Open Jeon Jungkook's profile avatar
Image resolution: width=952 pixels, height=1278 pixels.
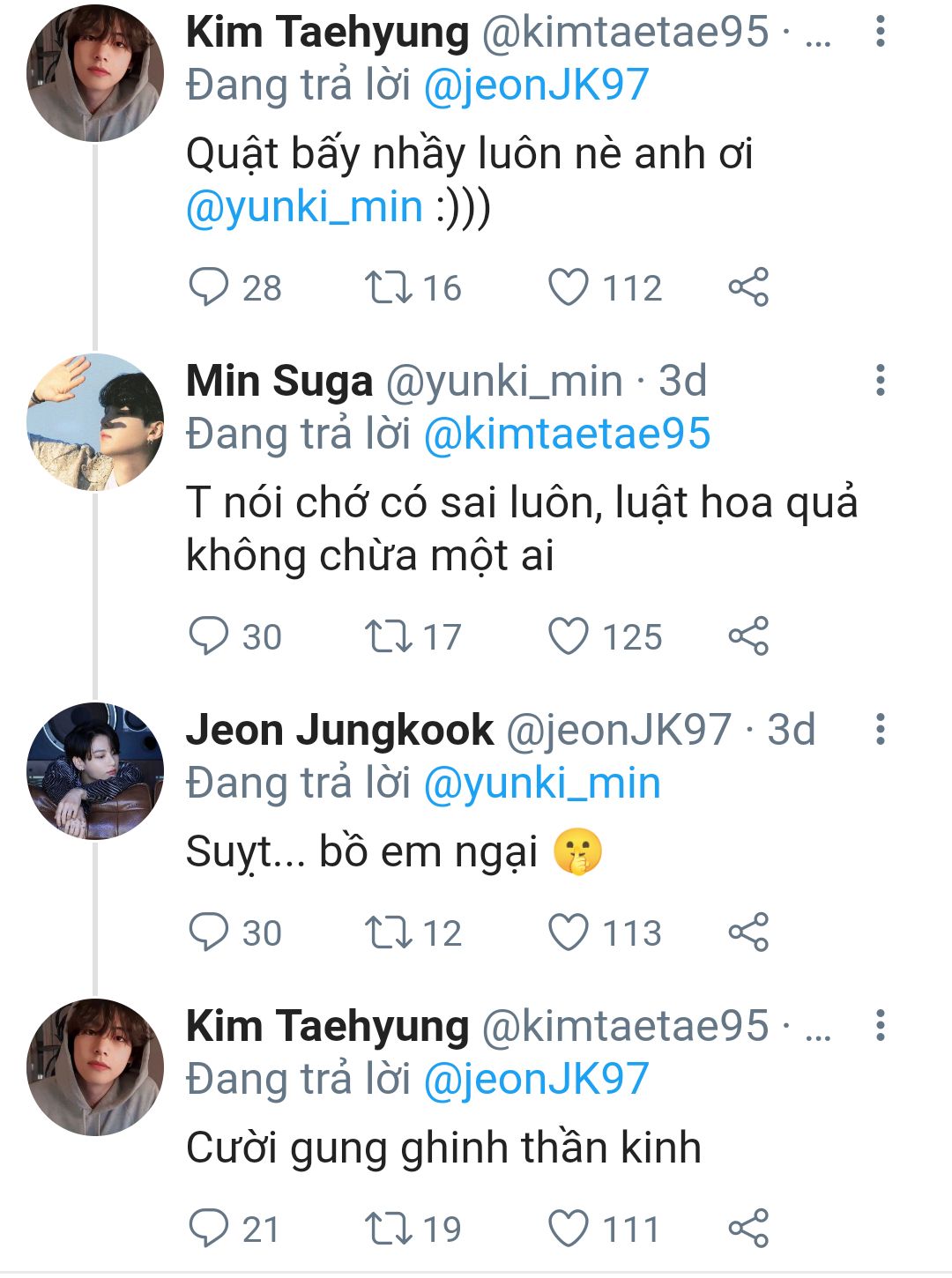[x=95, y=771]
